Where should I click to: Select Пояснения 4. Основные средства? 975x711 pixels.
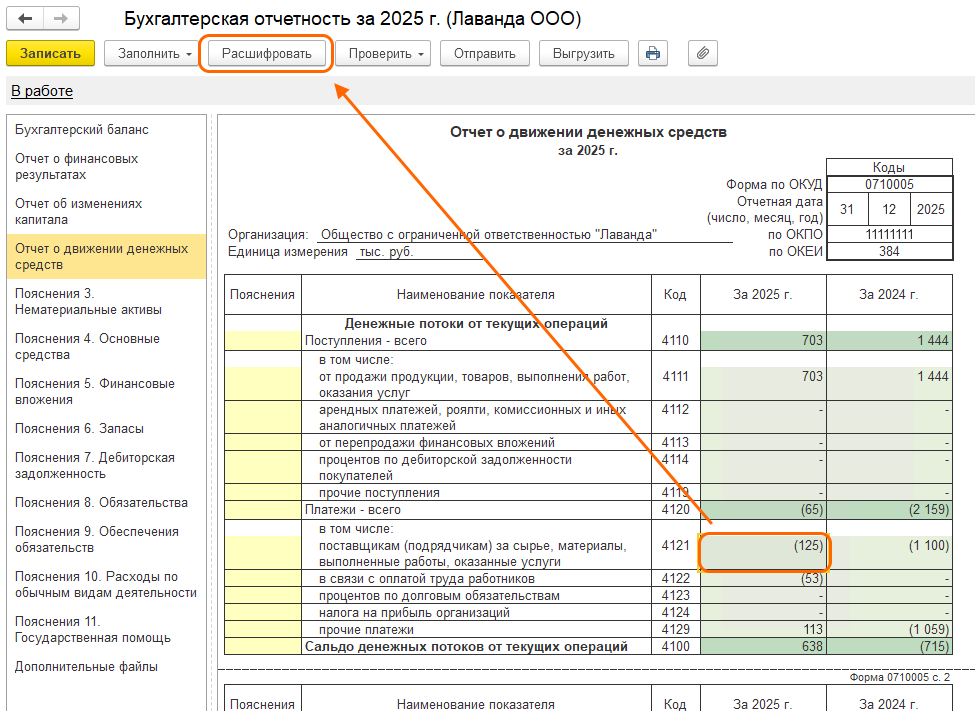[x=87, y=346]
